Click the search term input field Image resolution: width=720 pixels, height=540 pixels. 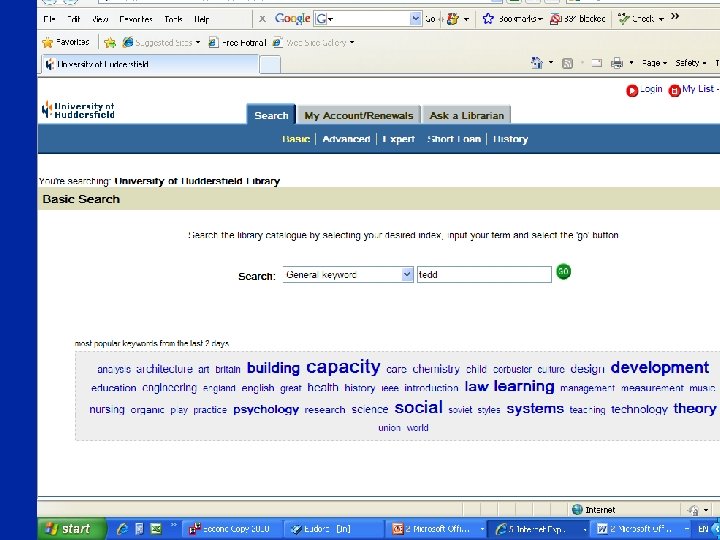484,275
